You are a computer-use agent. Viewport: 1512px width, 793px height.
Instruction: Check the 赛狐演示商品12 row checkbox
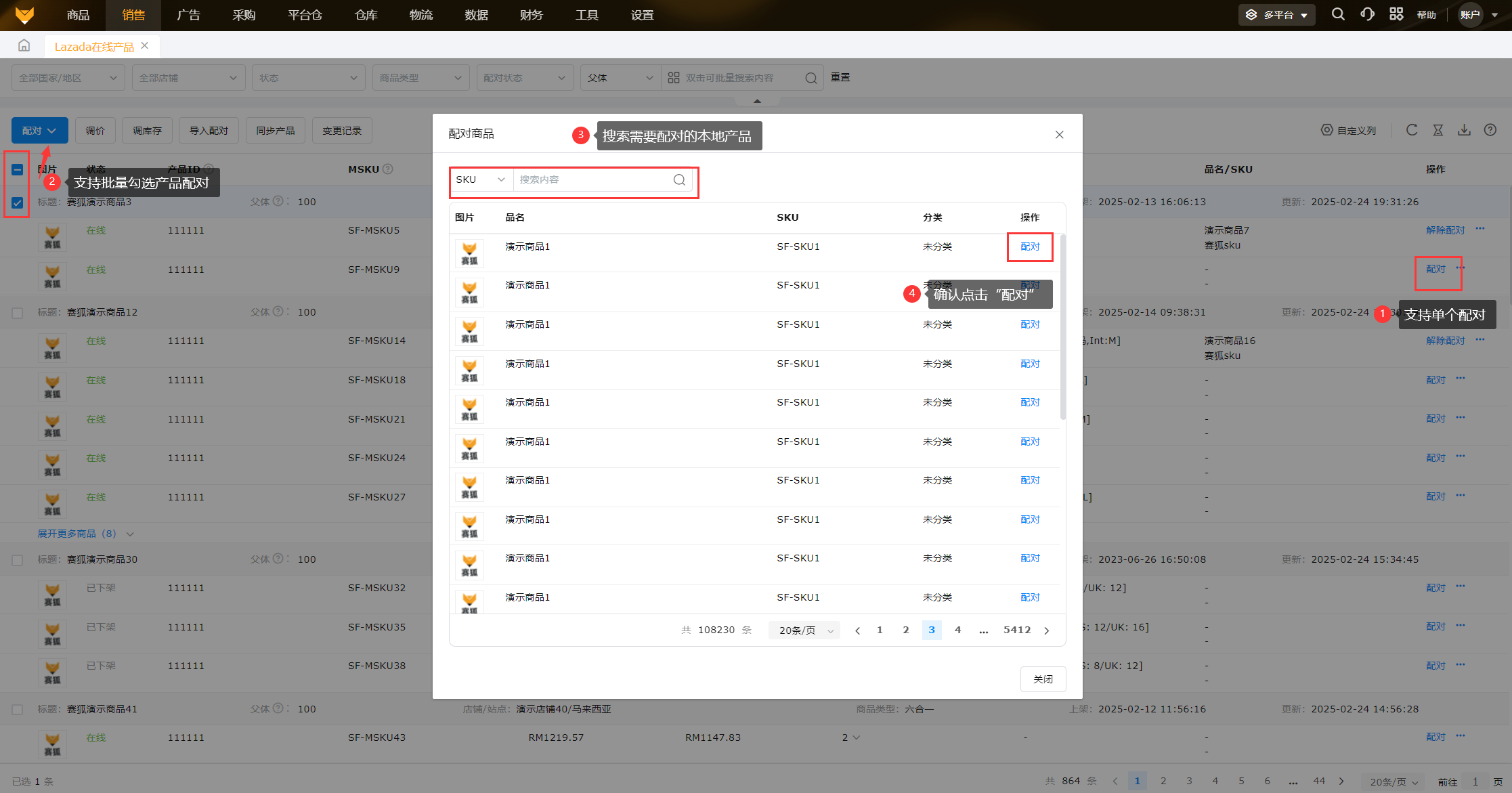(18, 313)
